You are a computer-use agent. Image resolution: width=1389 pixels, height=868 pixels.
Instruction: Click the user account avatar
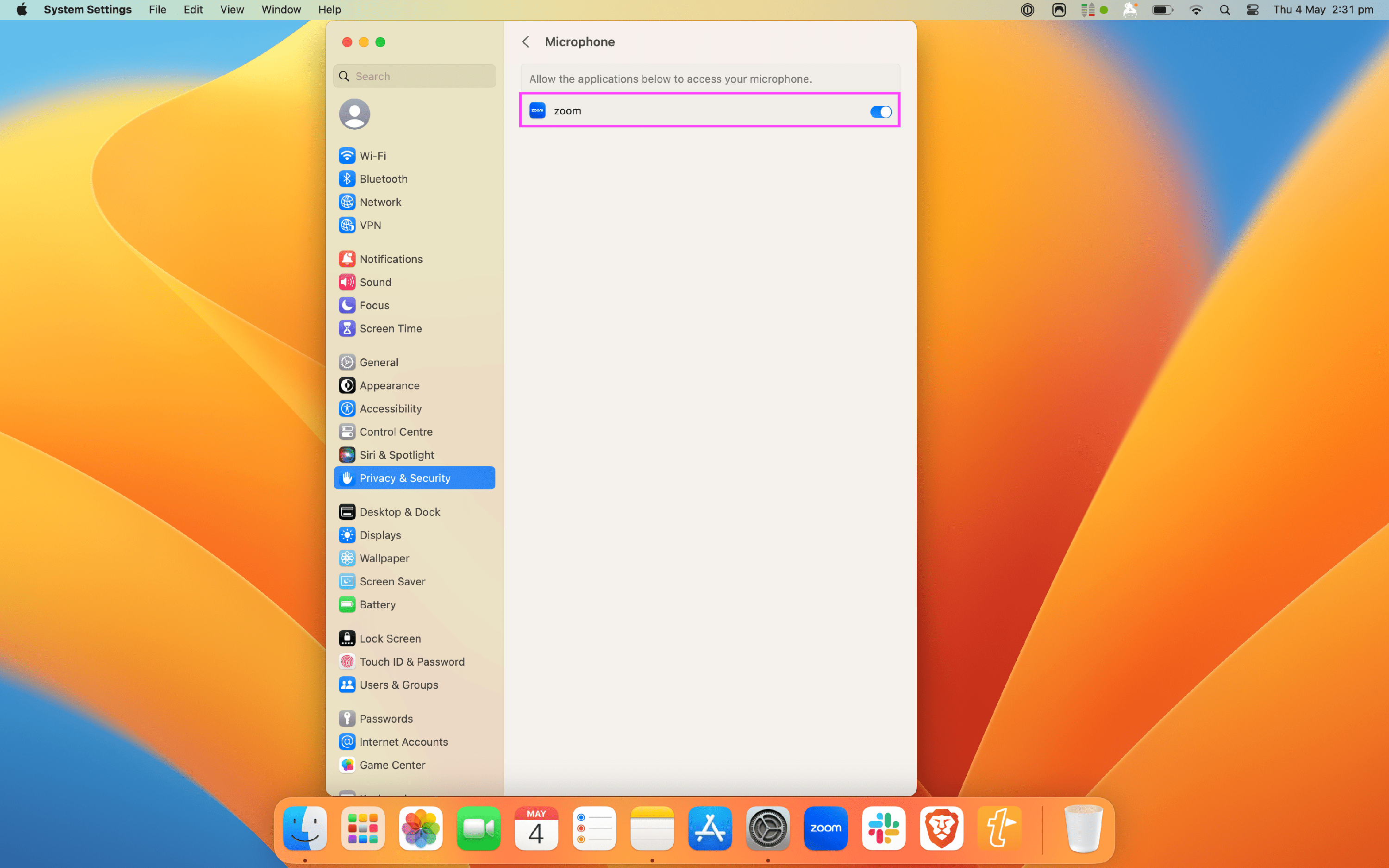tap(354, 114)
